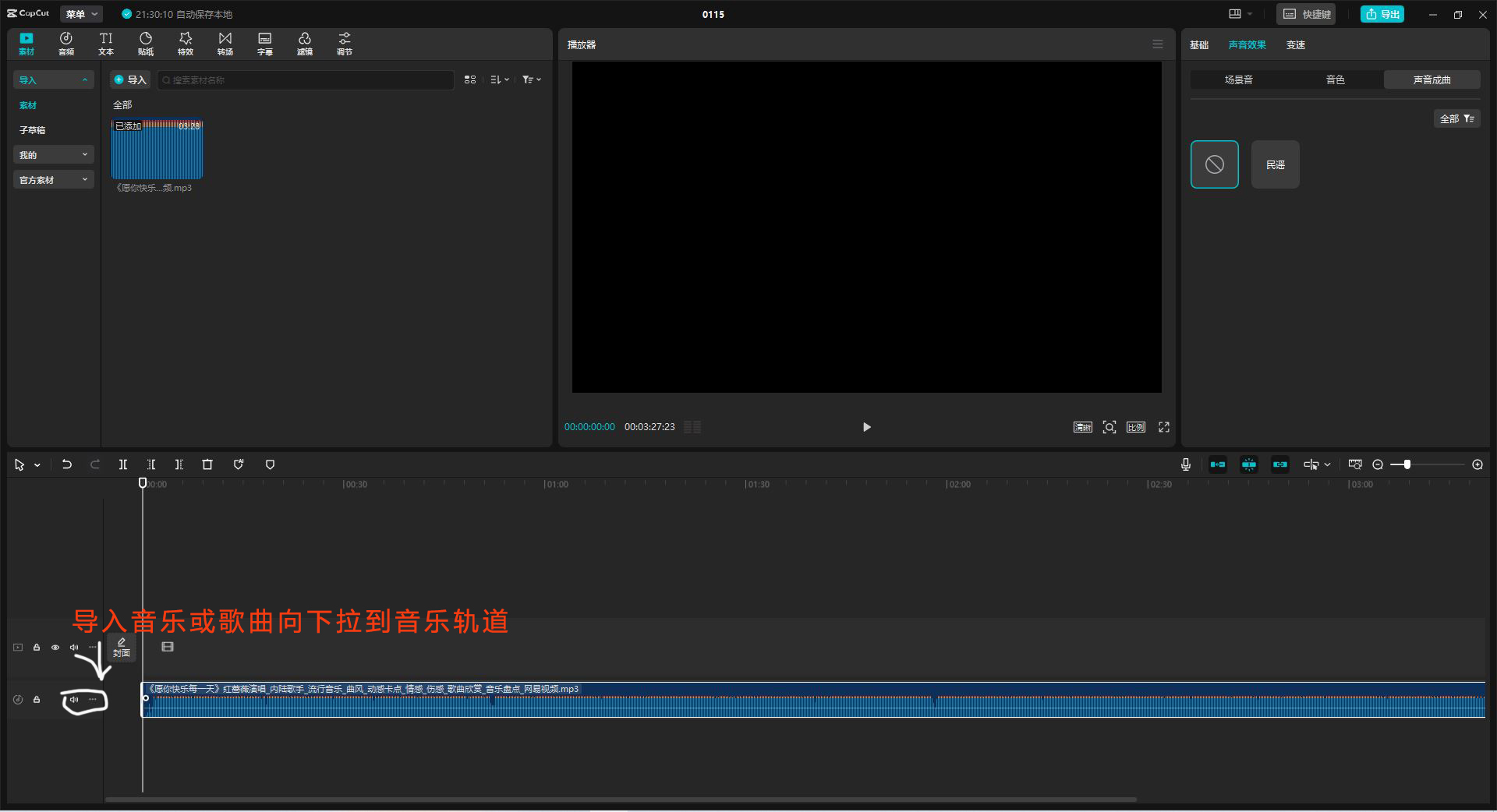
Task: Open the 菜单 menu dropdown
Action: (x=82, y=14)
